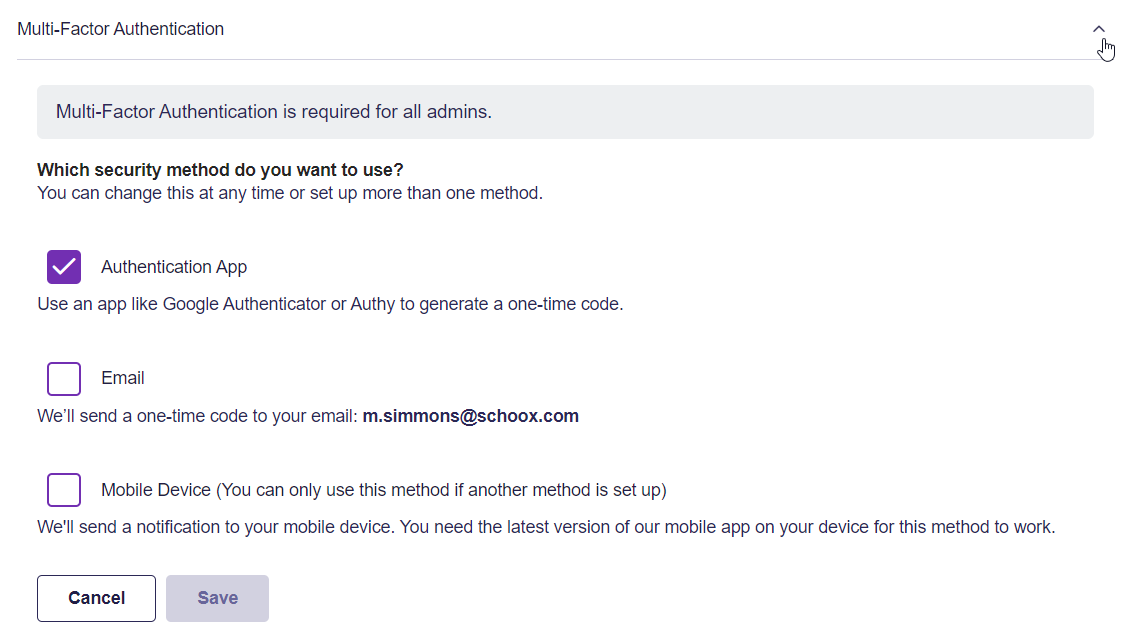Click the white checkmark in the purple box
This screenshot has width=1126, height=634.
click(64, 267)
